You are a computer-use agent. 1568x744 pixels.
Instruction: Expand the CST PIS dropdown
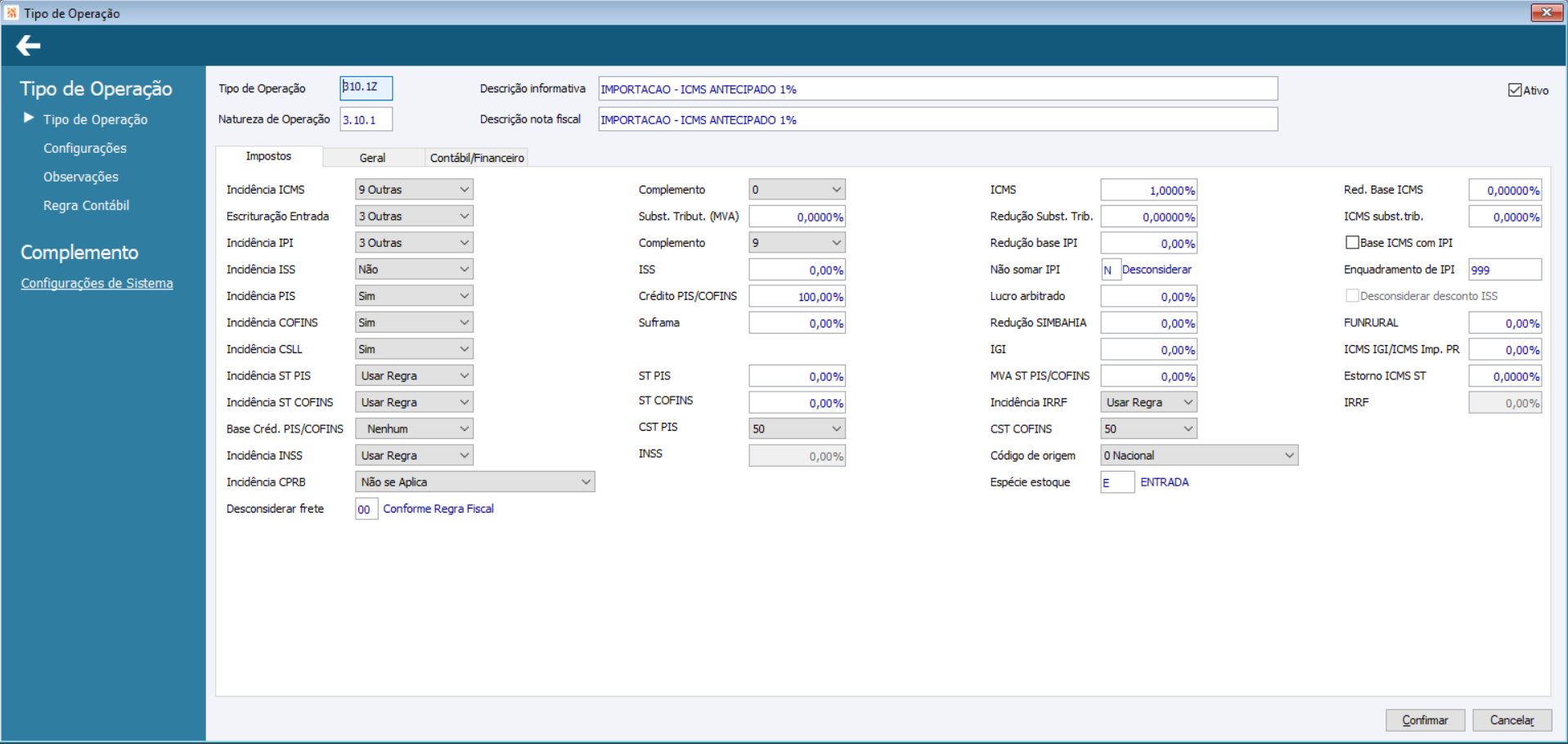[x=797, y=429]
